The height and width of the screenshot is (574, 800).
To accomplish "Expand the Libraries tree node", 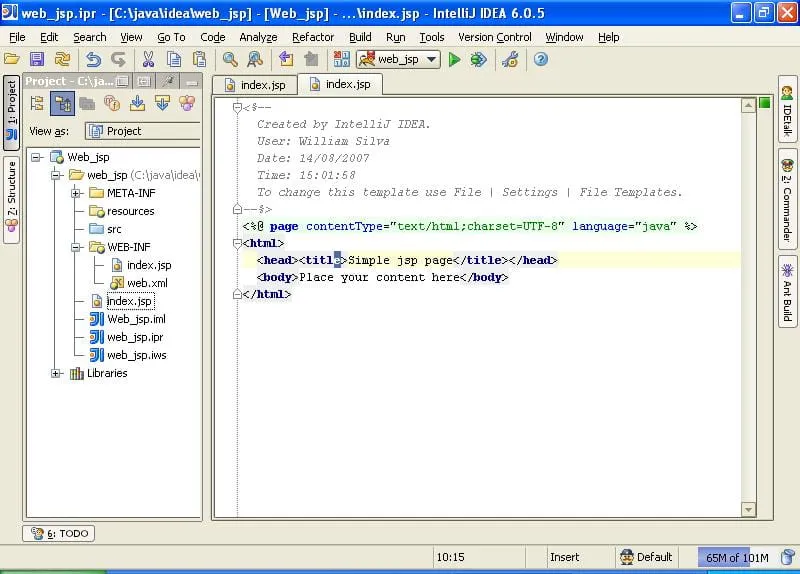I will click(56, 373).
